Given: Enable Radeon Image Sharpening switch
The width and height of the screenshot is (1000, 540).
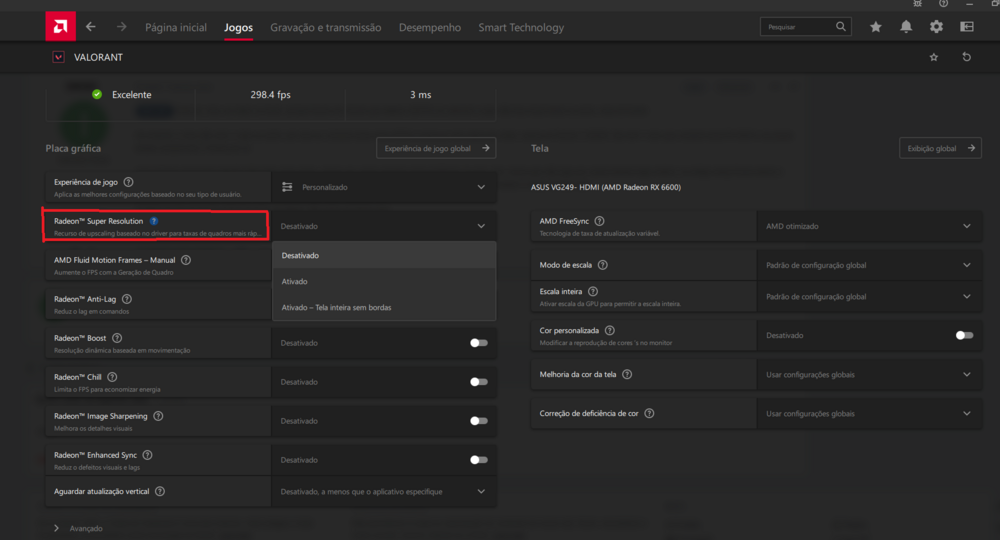Looking at the screenshot, I should click(479, 421).
